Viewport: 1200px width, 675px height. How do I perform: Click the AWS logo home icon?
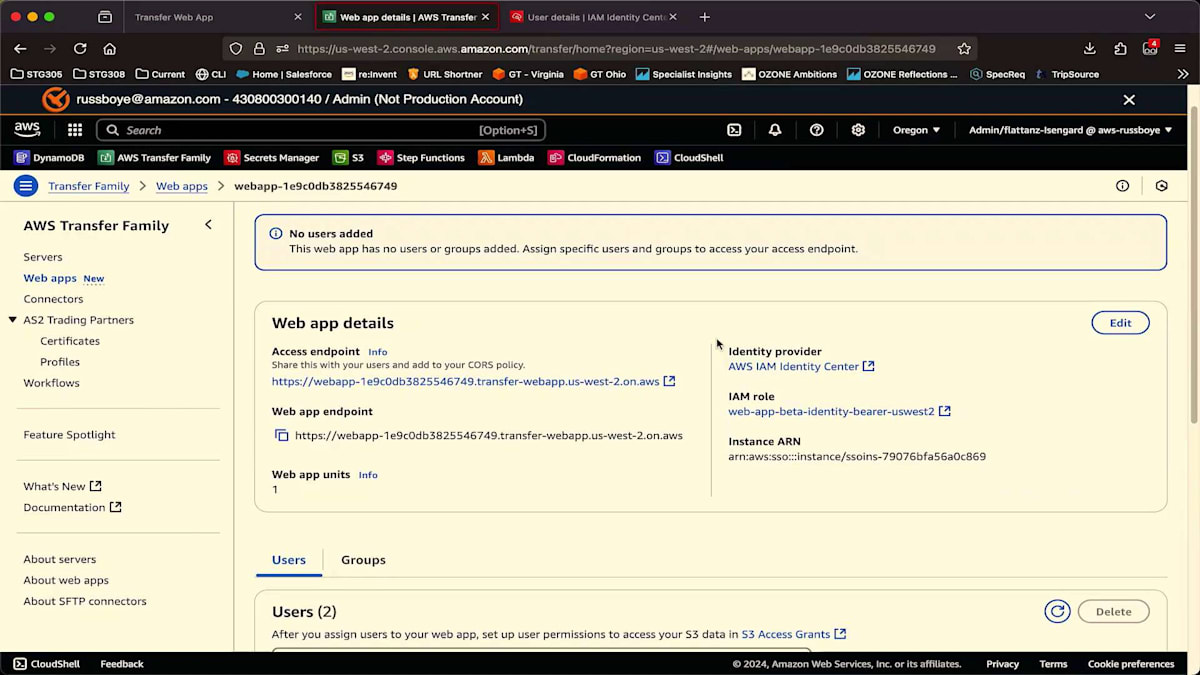pos(27,130)
